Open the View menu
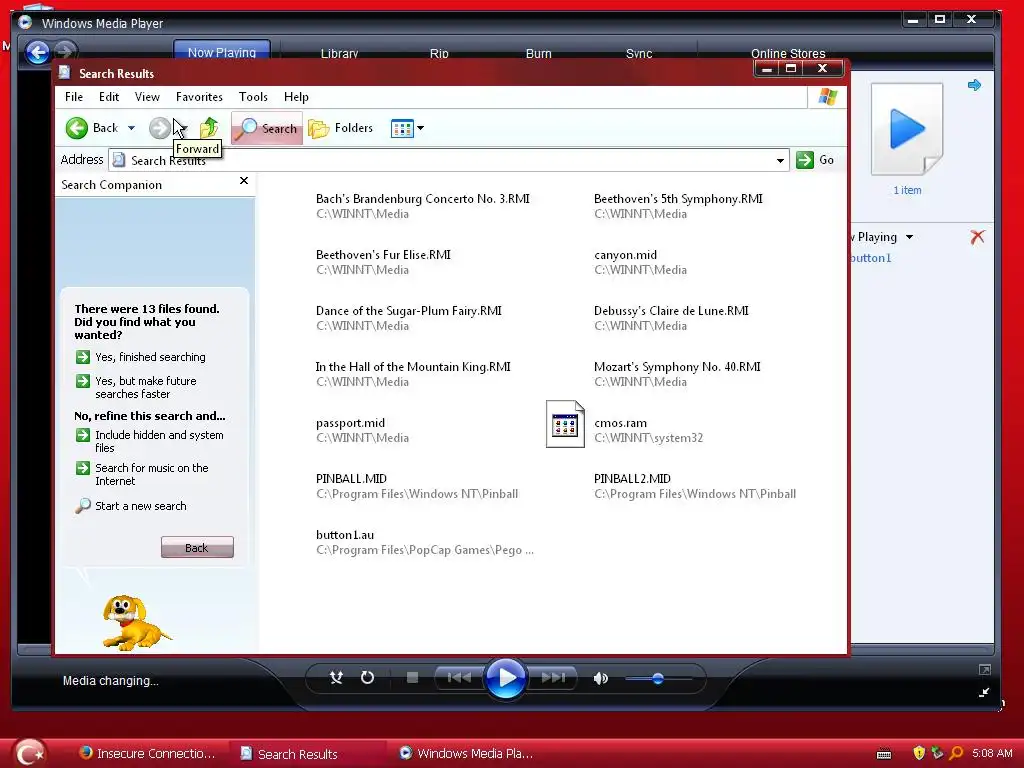 147,97
